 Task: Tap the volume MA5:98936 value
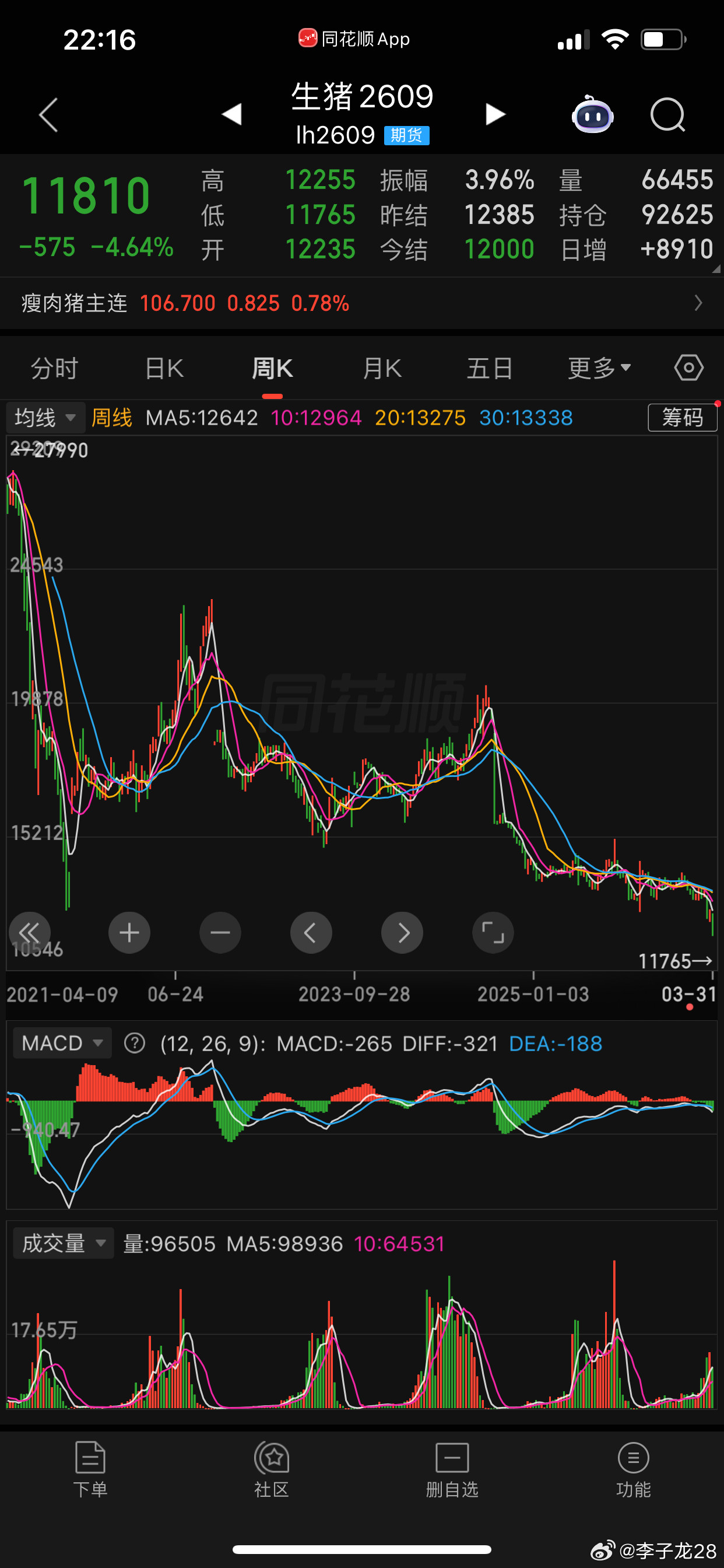pos(284,1243)
